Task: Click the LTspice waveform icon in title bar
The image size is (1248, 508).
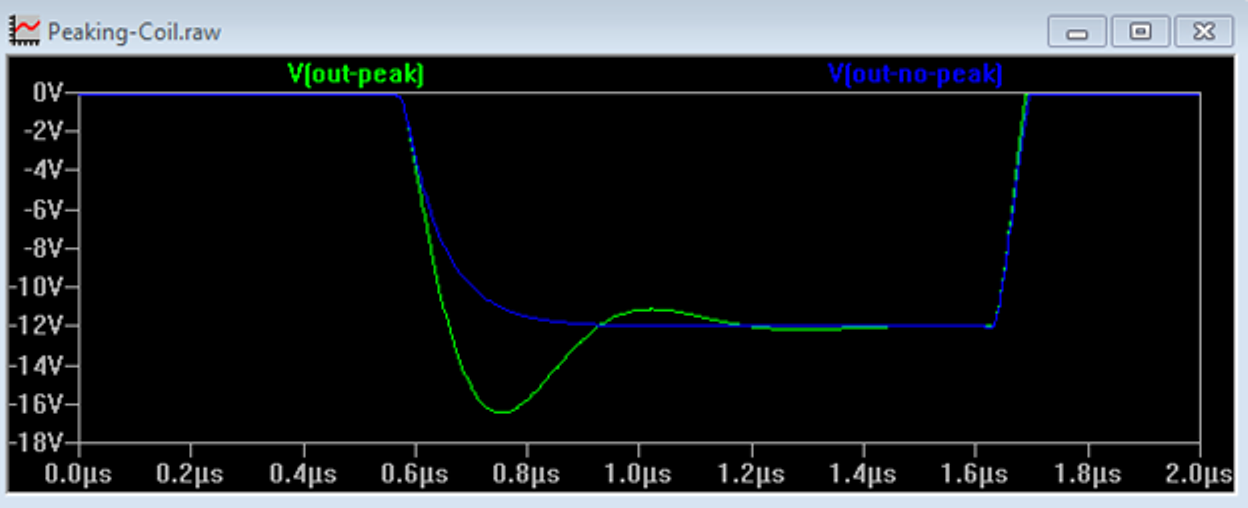Action: (25, 31)
